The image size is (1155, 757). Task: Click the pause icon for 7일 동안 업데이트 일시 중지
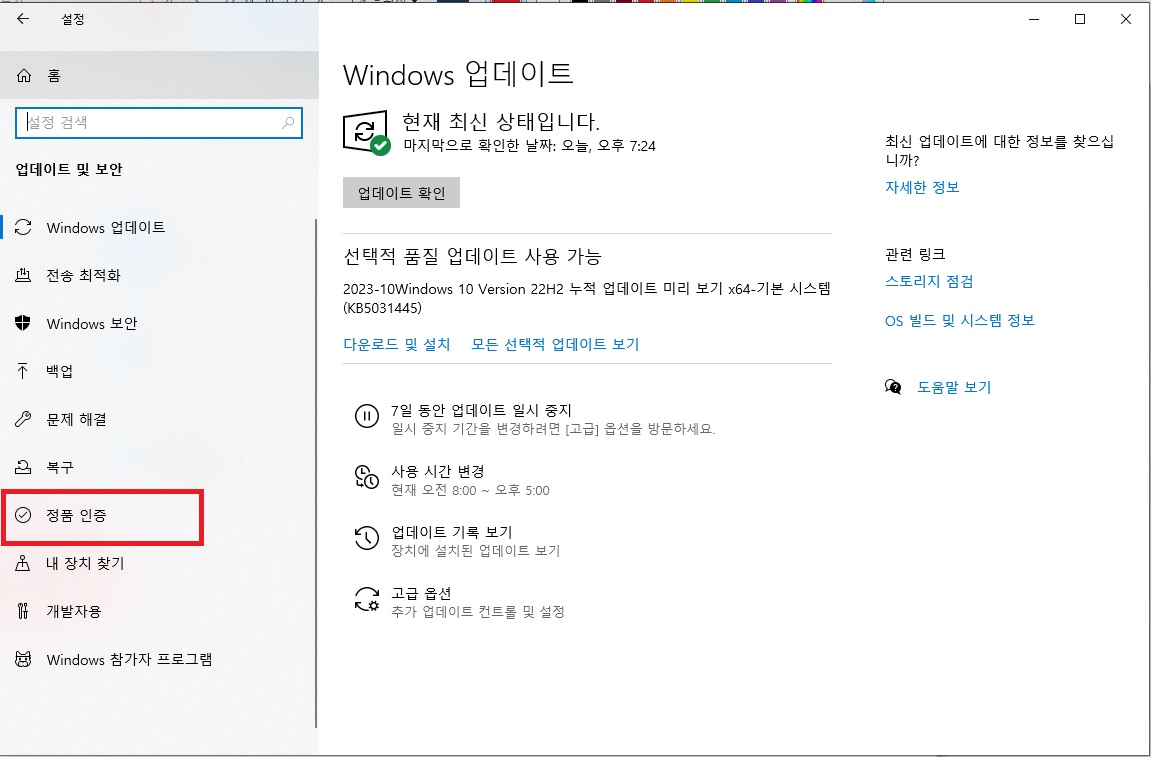366,416
